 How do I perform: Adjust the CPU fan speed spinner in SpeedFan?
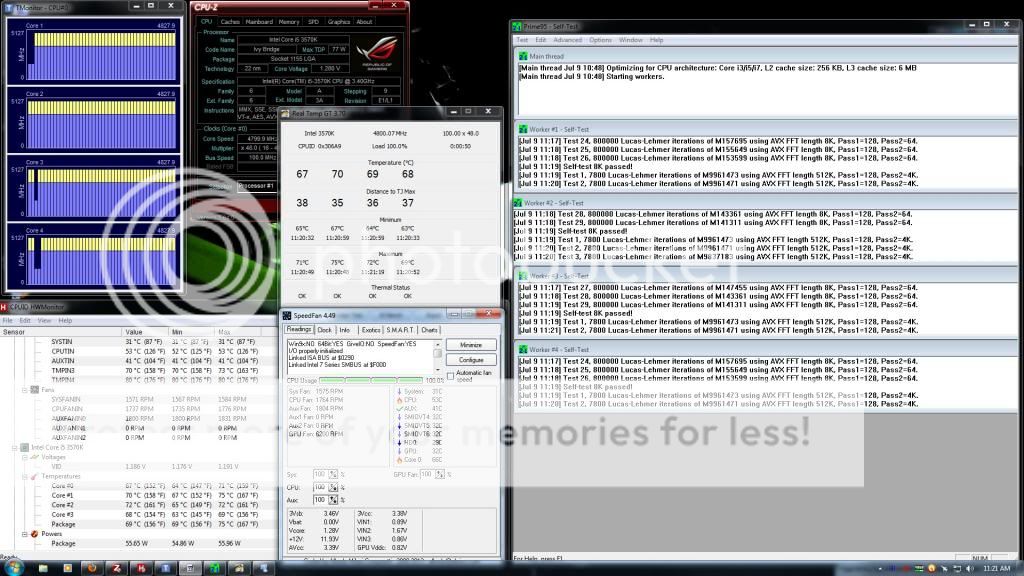[x=333, y=487]
